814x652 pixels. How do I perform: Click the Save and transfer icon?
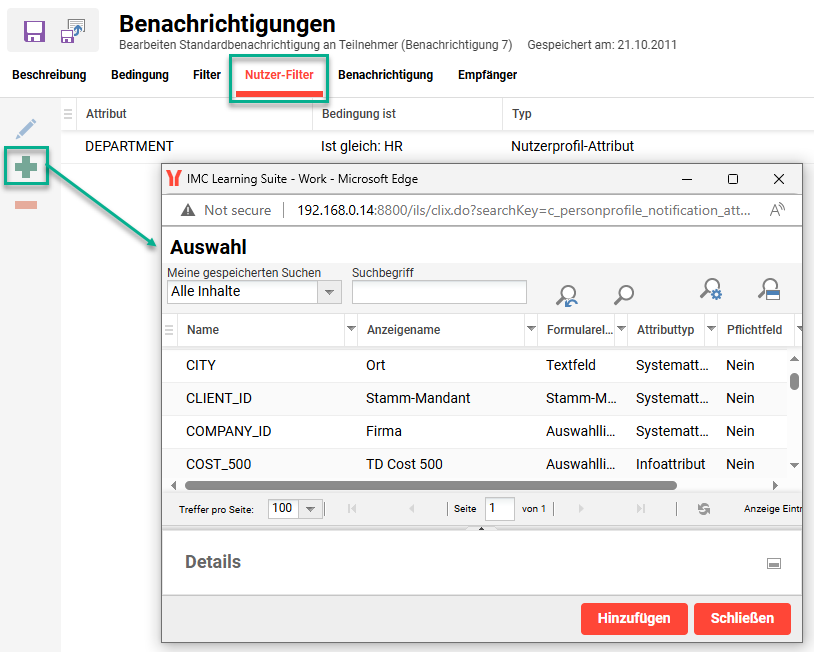(71, 32)
